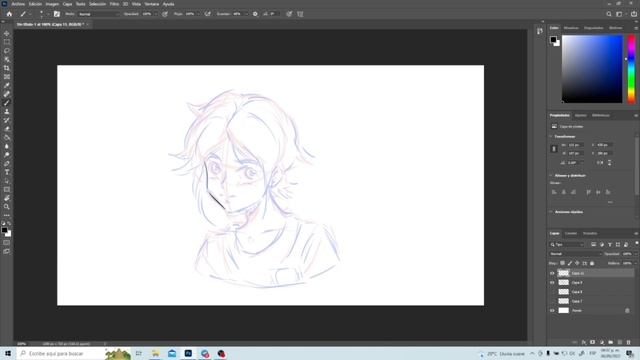Viewport: 640px width, 360px height.
Task: Filter layers by type layers icon
Action: 593,244
